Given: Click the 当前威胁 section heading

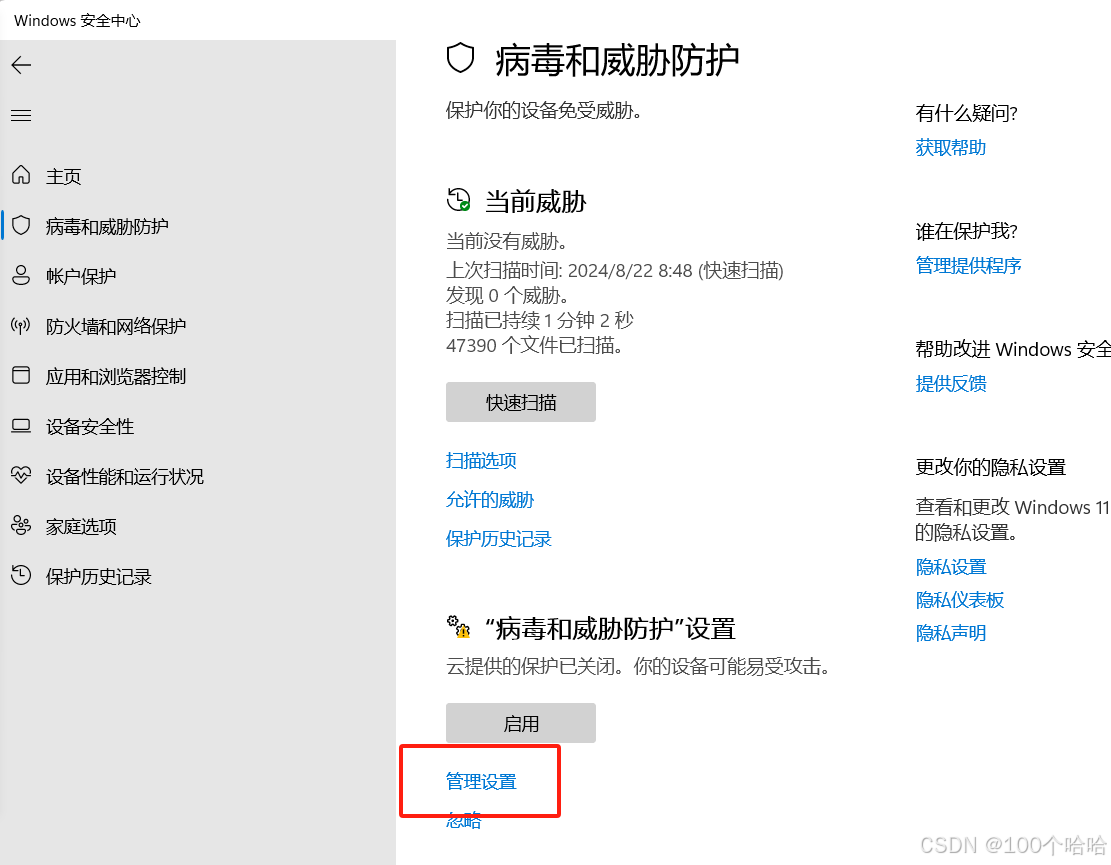Looking at the screenshot, I should tap(536, 202).
